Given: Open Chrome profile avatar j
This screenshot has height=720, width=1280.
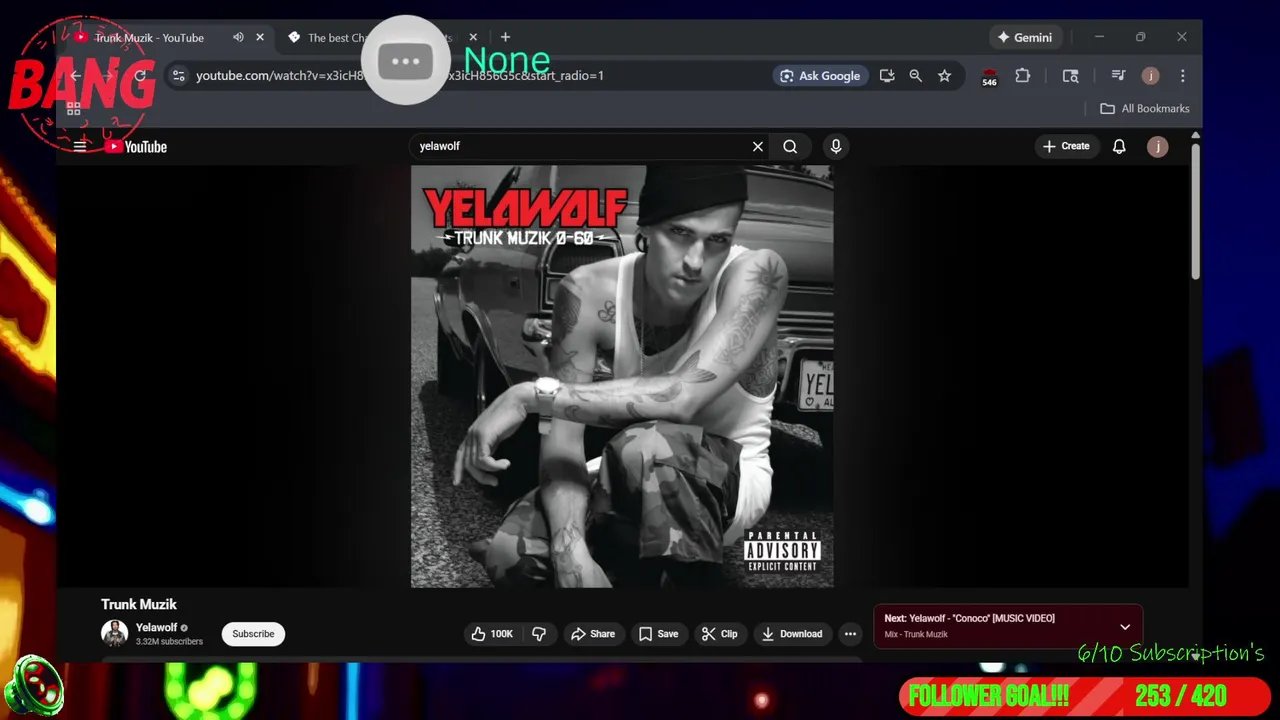Looking at the screenshot, I should 1151,76.
